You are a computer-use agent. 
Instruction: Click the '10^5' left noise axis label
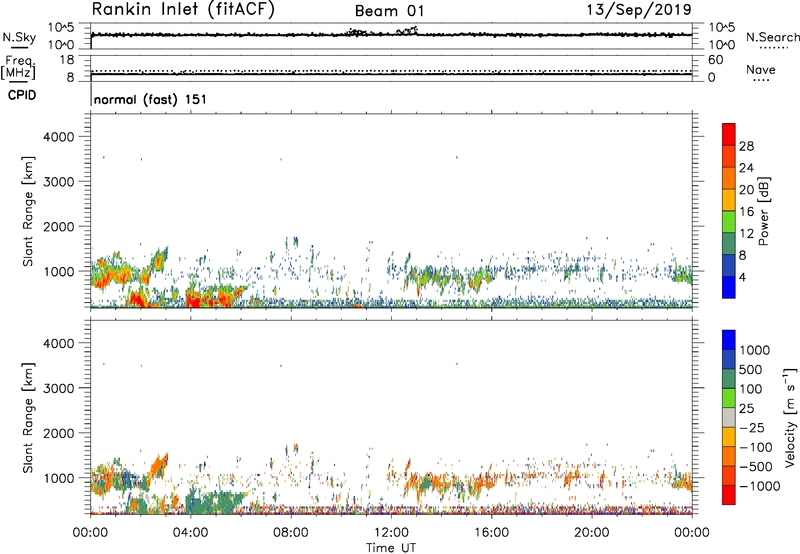coord(61,28)
